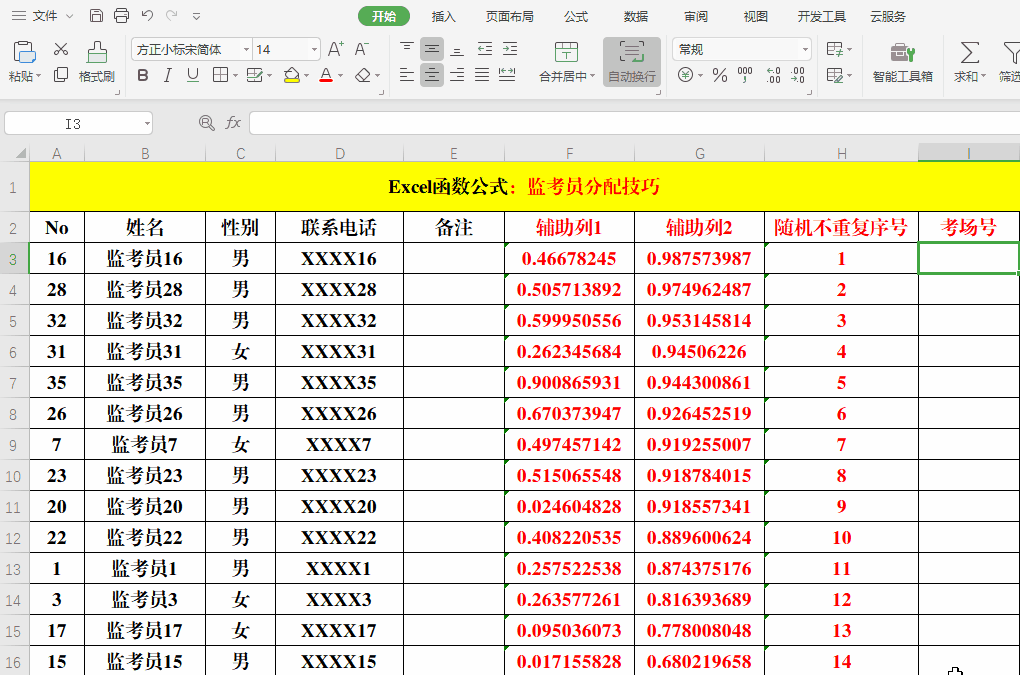Viewport: 1020px width, 675px height.
Task: Apply the red font color
Action: [325, 75]
